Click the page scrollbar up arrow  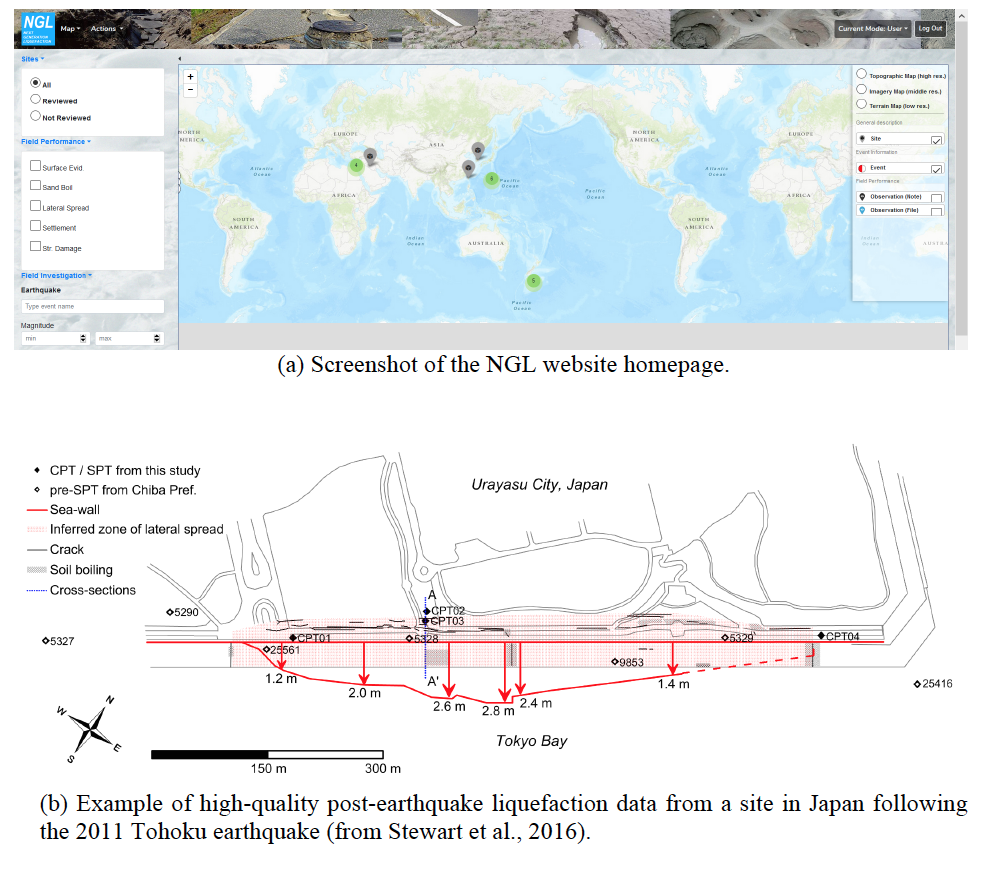coord(962,16)
